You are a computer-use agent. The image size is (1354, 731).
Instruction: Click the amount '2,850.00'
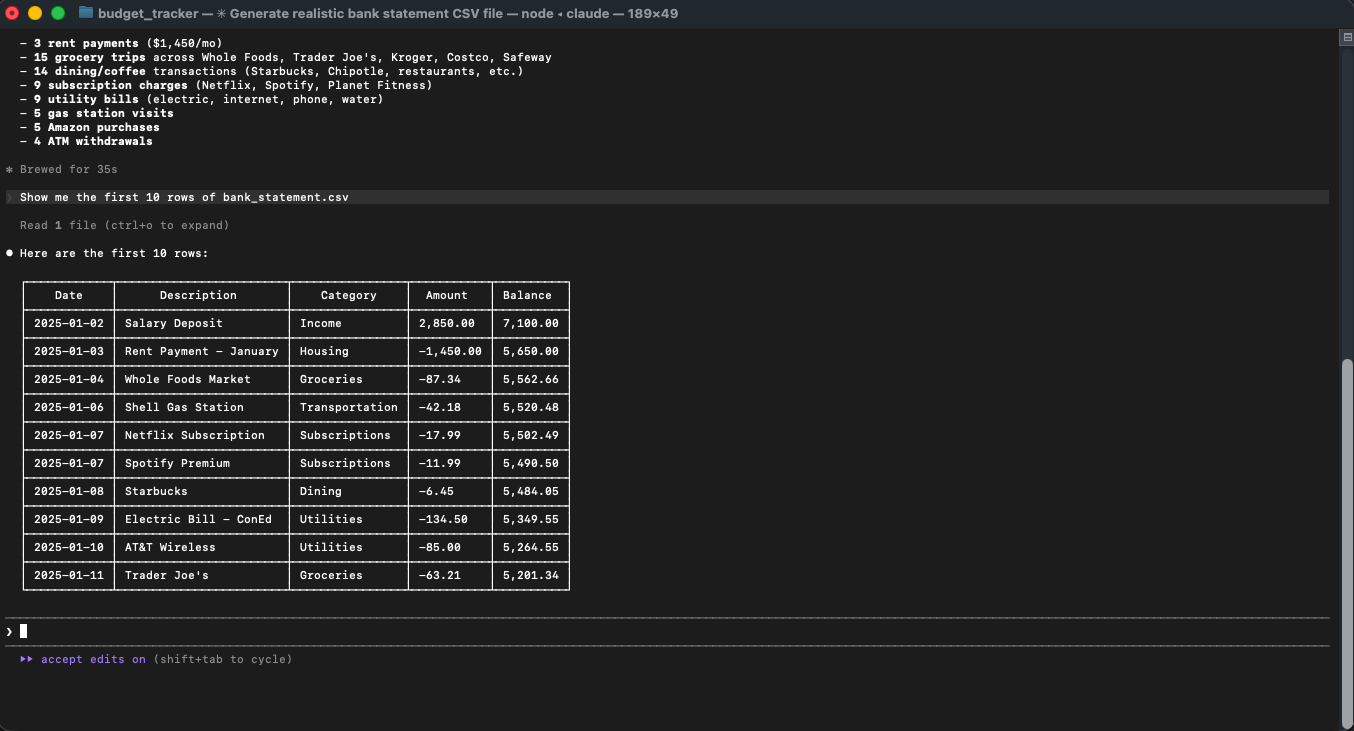click(x=446, y=323)
